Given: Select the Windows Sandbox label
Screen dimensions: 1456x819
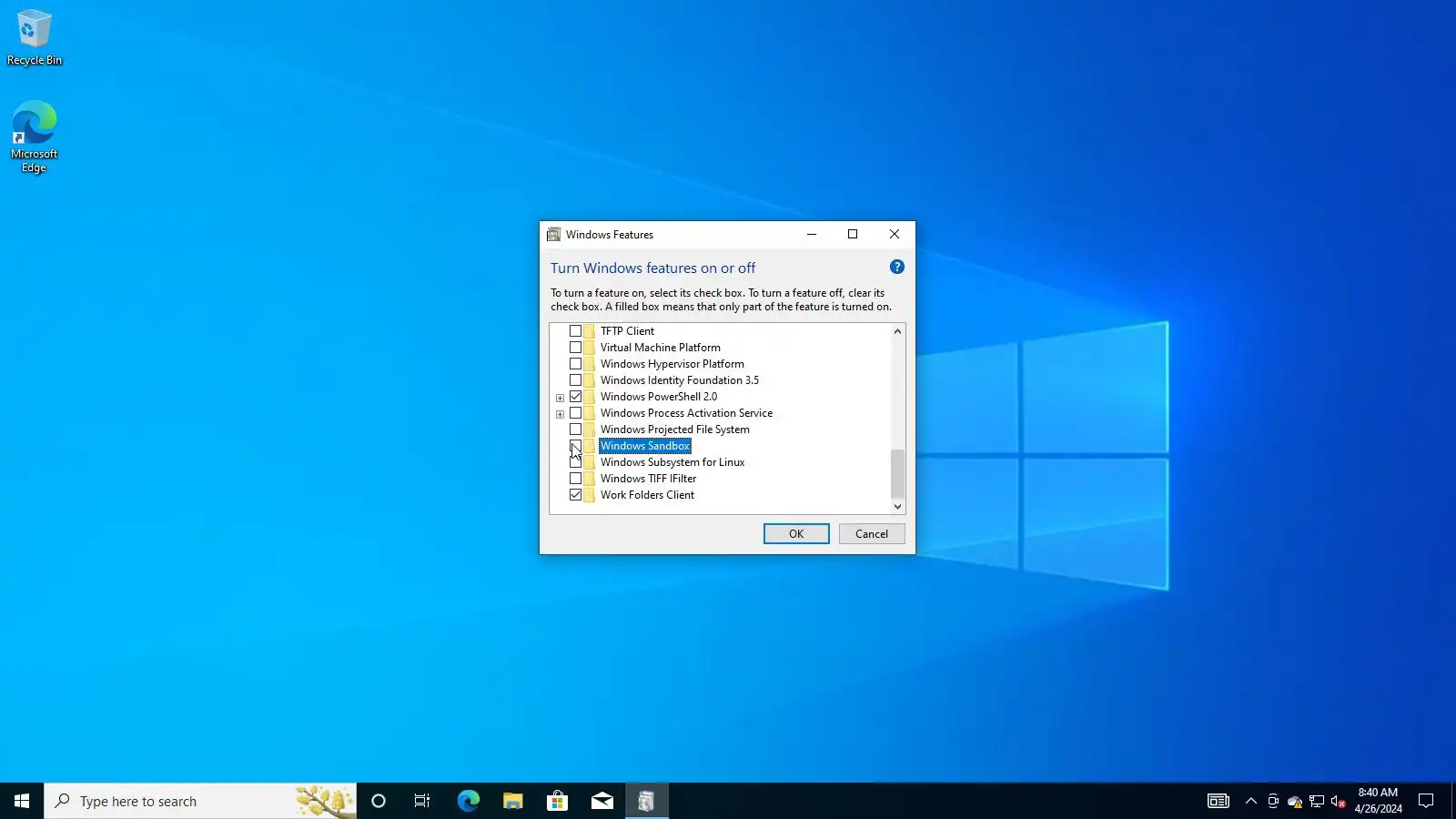Looking at the screenshot, I should pyautogui.click(x=645, y=446).
